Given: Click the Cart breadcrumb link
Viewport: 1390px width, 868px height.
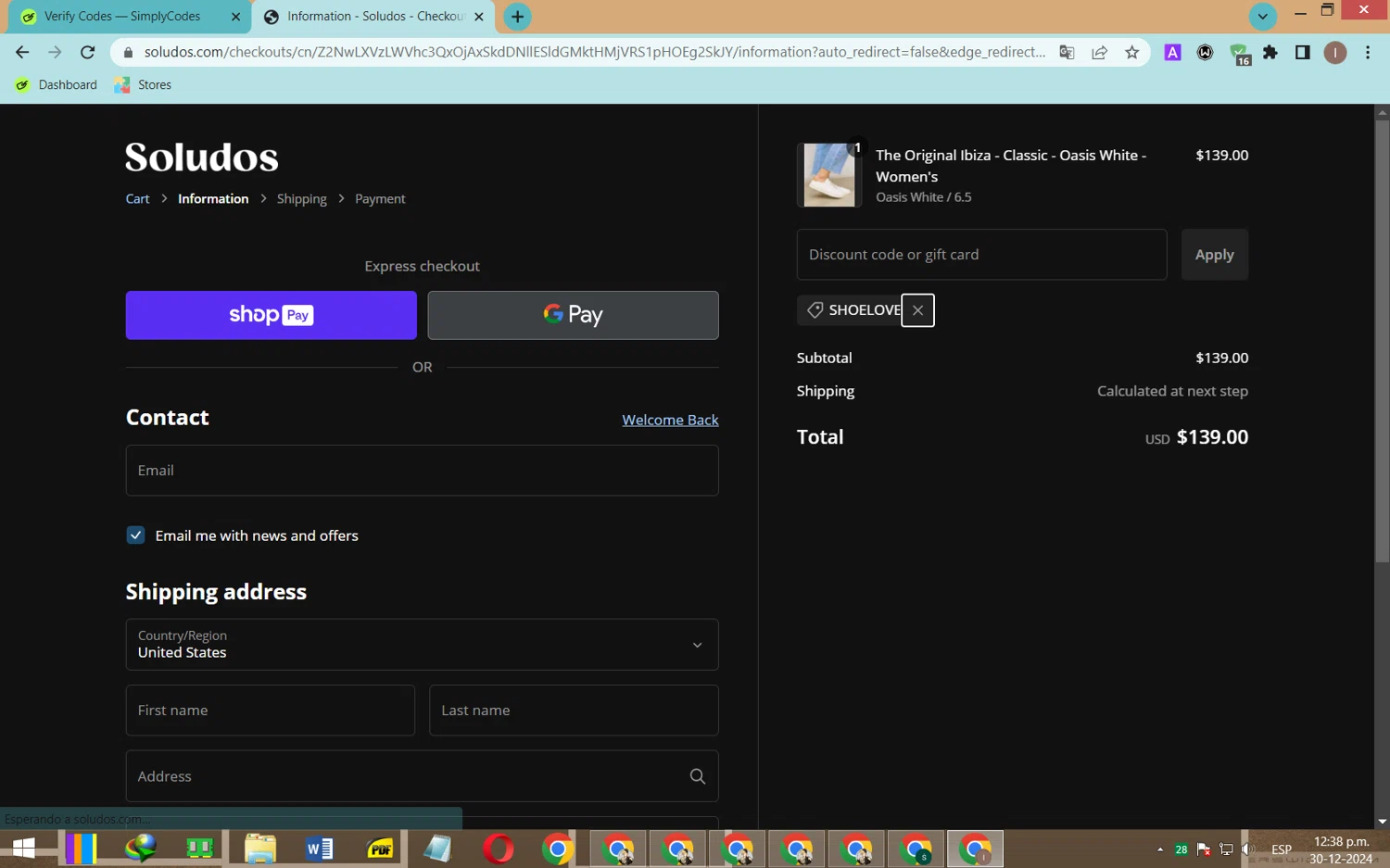Looking at the screenshot, I should pos(137,199).
